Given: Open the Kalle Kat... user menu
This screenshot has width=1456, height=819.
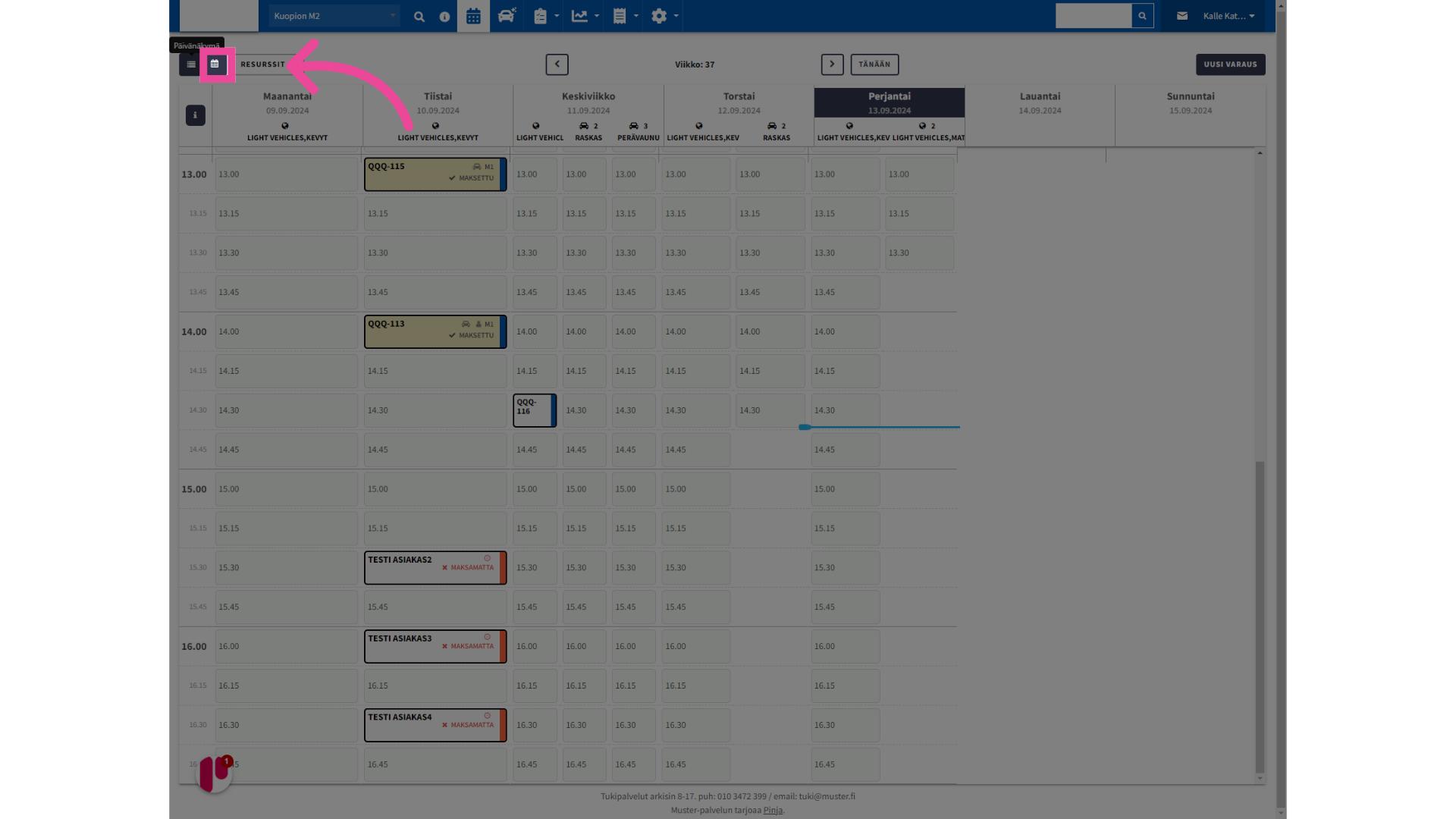Looking at the screenshot, I should pos(1228,16).
